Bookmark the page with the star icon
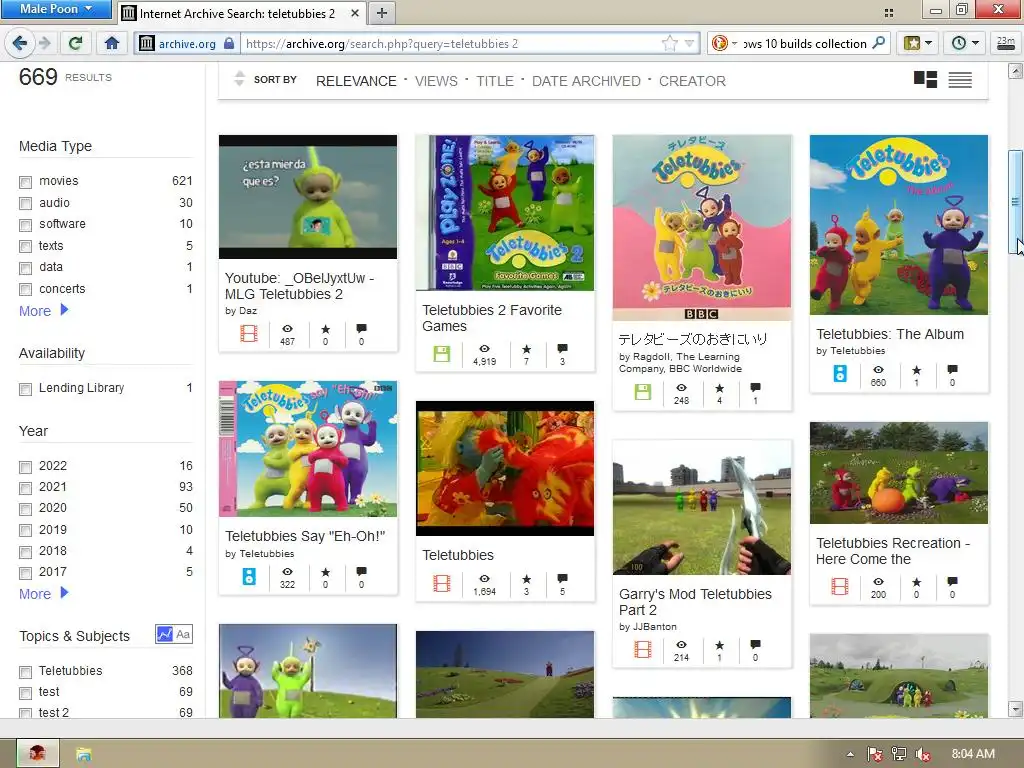 (x=669, y=44)
